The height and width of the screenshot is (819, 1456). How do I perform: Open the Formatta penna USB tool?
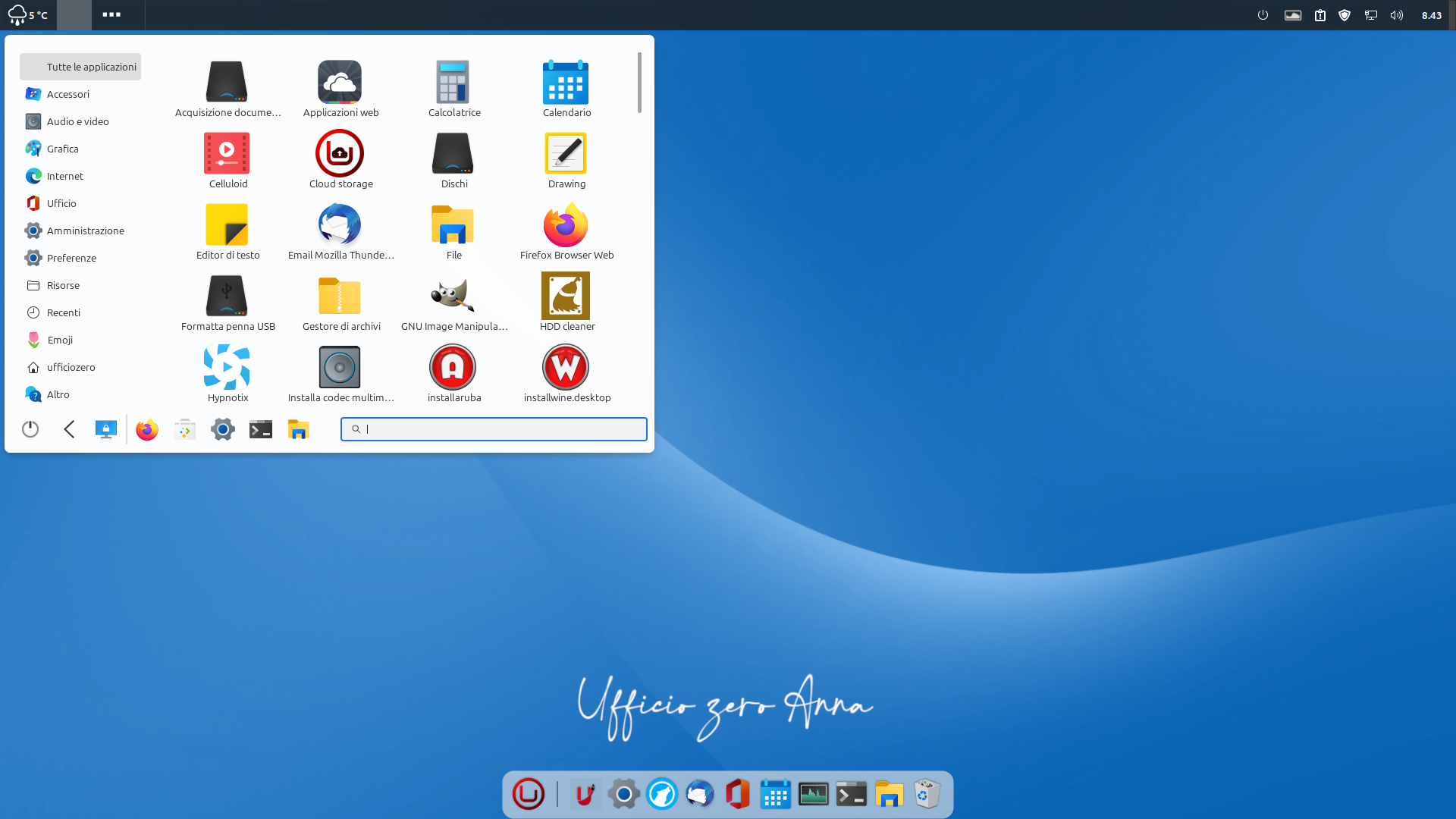pos(227,297)
